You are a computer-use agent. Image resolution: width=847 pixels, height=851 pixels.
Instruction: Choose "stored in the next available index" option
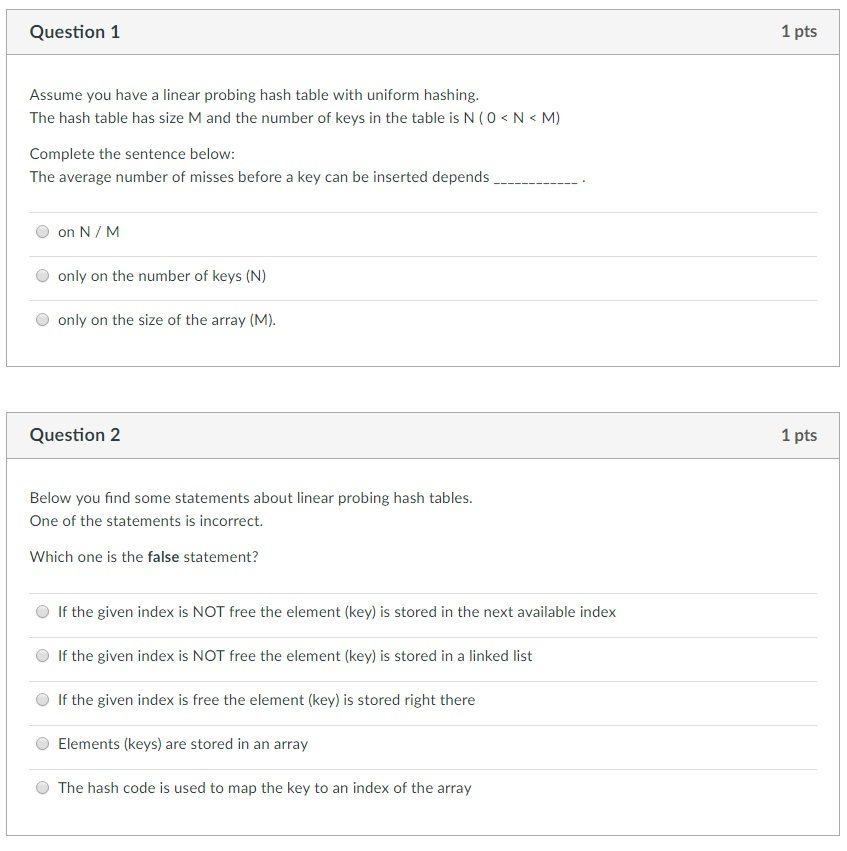click(338, 612)
